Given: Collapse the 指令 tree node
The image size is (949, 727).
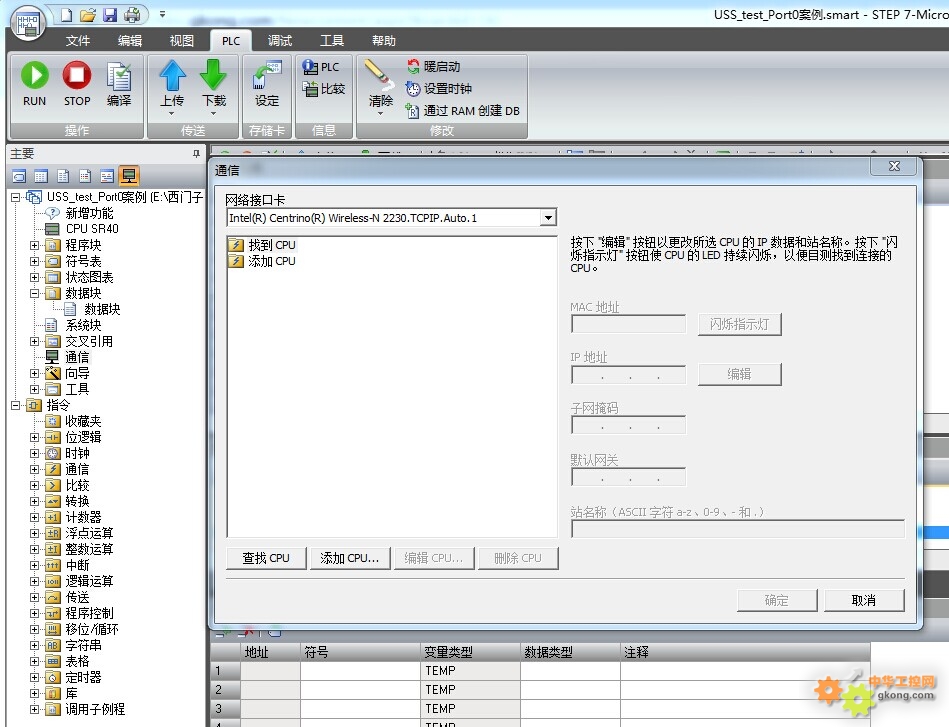Looking at the screenshot, I should coord(16,405).
